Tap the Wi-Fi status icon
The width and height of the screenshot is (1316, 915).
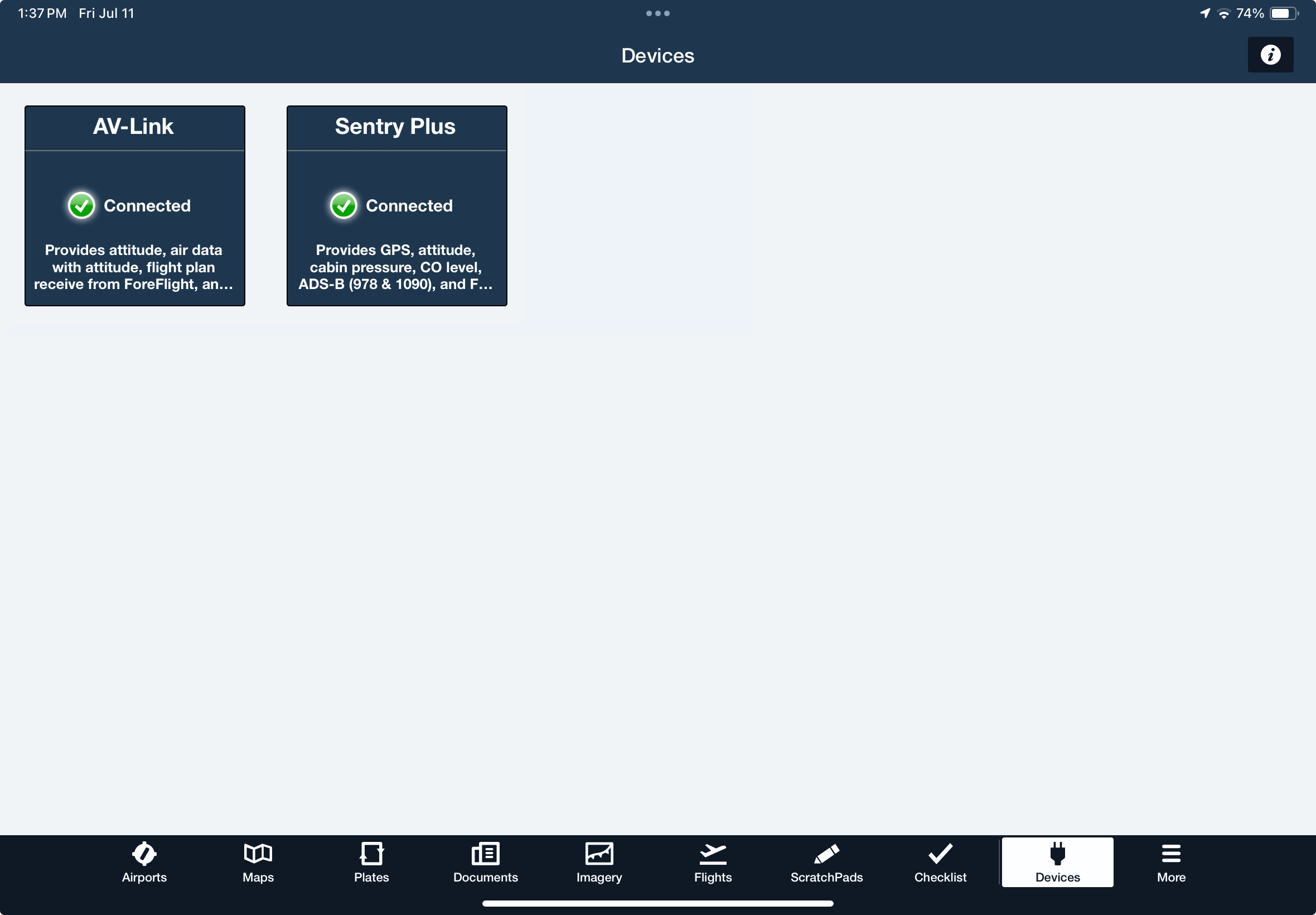(1223, 14)
